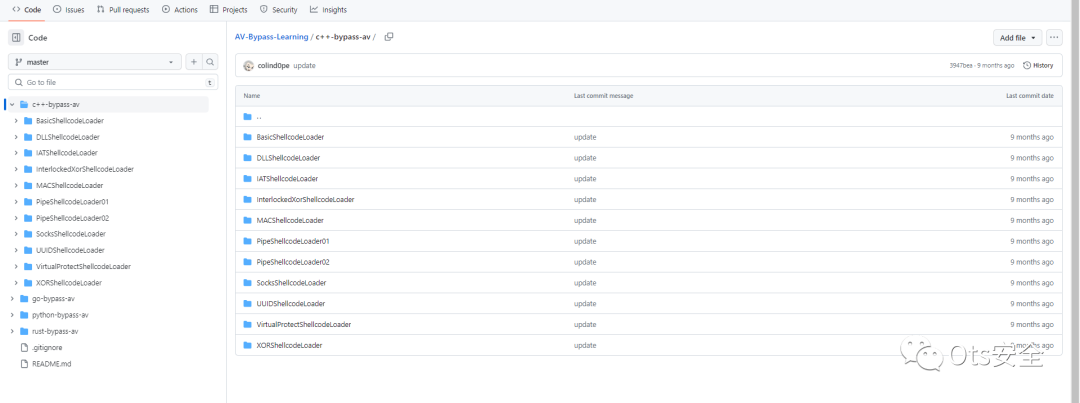1080x403 pixels.
Task: Open the Issues tab
Action: (69, 10)
